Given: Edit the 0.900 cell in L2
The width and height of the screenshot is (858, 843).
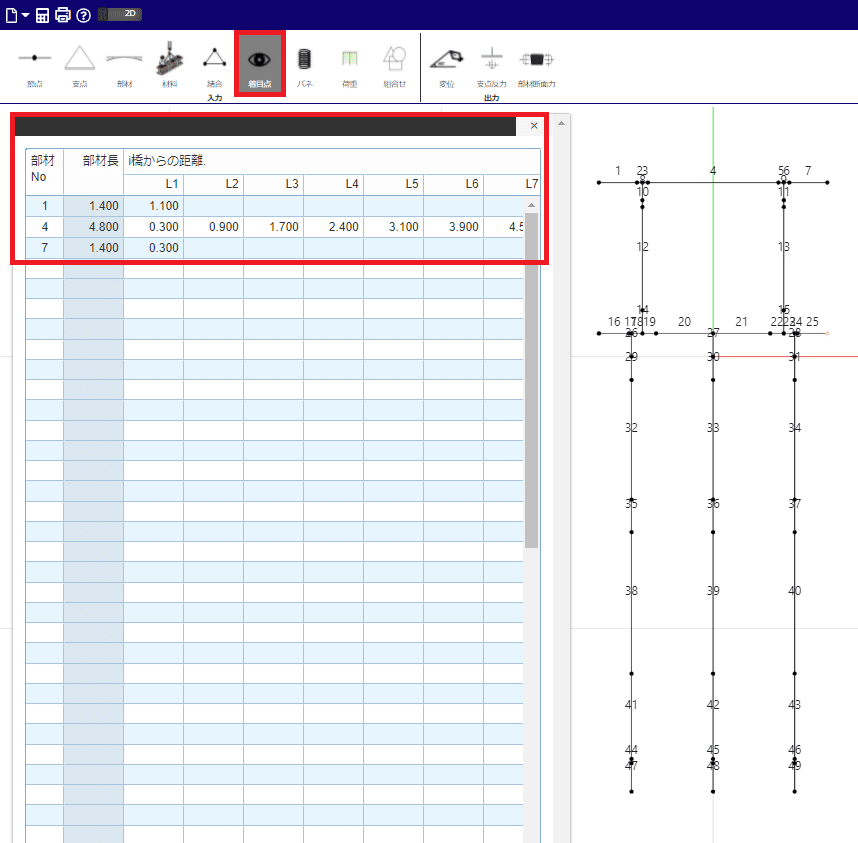Looking at the screenshot, I should coord(214,226).
